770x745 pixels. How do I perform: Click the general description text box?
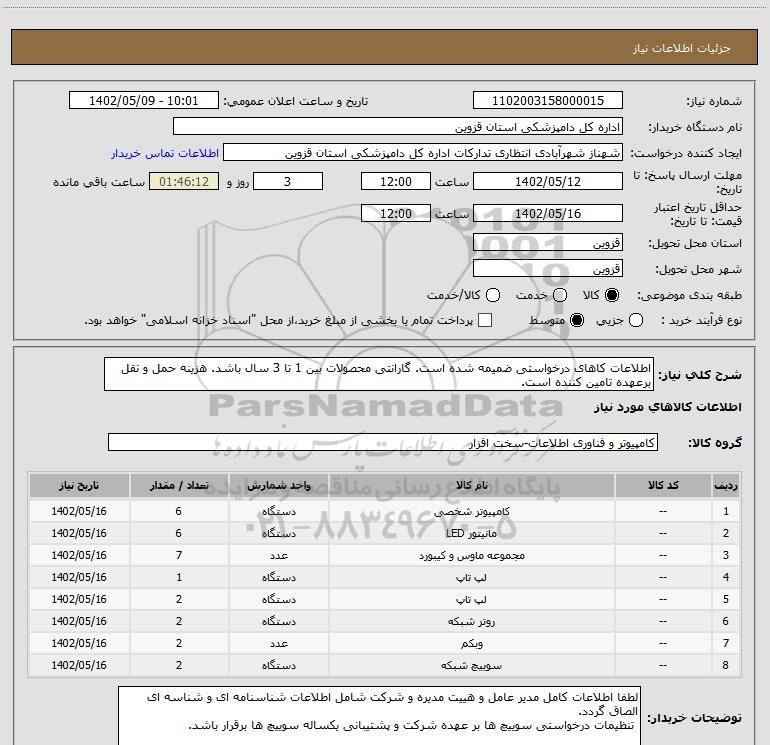[x=379, y=375]
